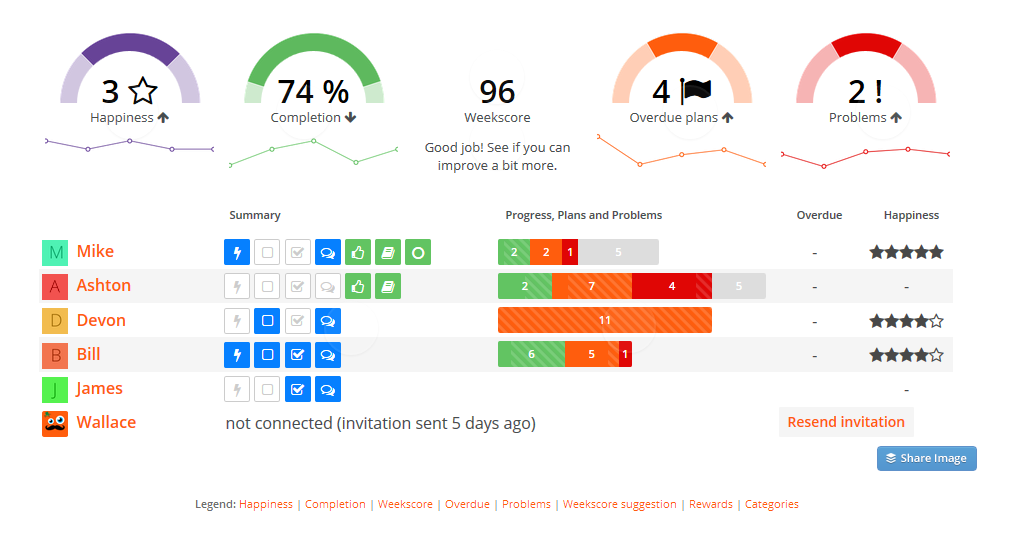
Task: Toggle Bill's blue checked-box icon
Action: click(x=297, y=355)
